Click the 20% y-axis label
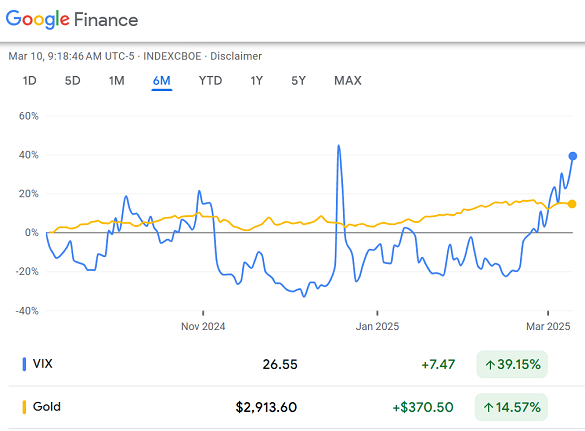Image resolution: width=585 pixels, height=431 pixels. click(29, 194)
